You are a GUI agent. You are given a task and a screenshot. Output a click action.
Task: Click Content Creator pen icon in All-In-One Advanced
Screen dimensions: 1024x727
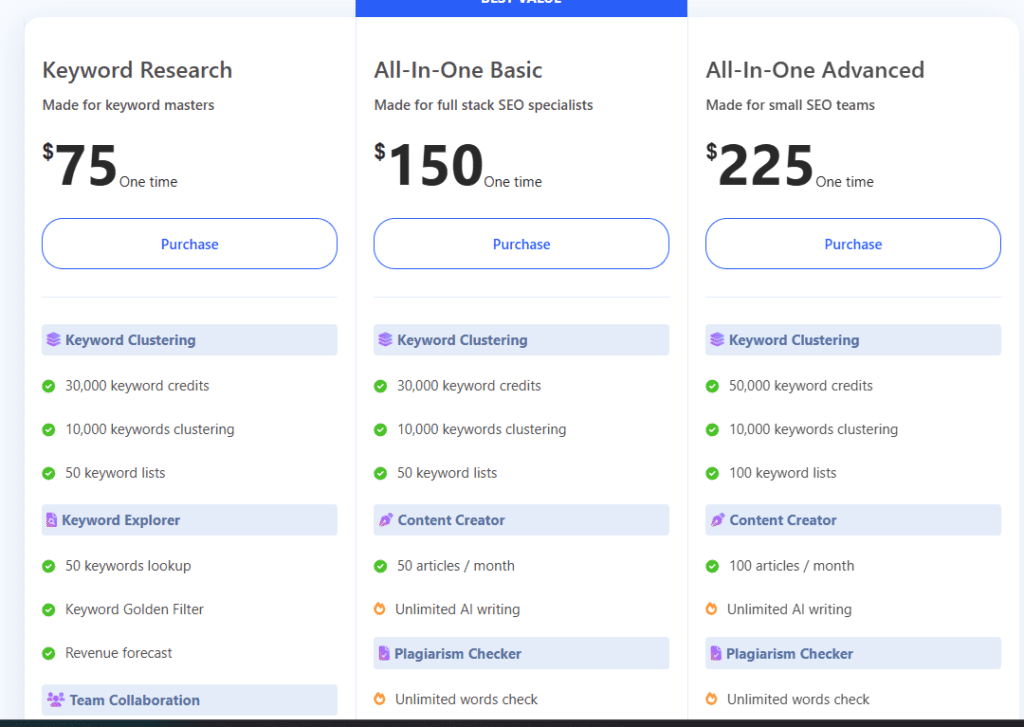pos(717,520)
